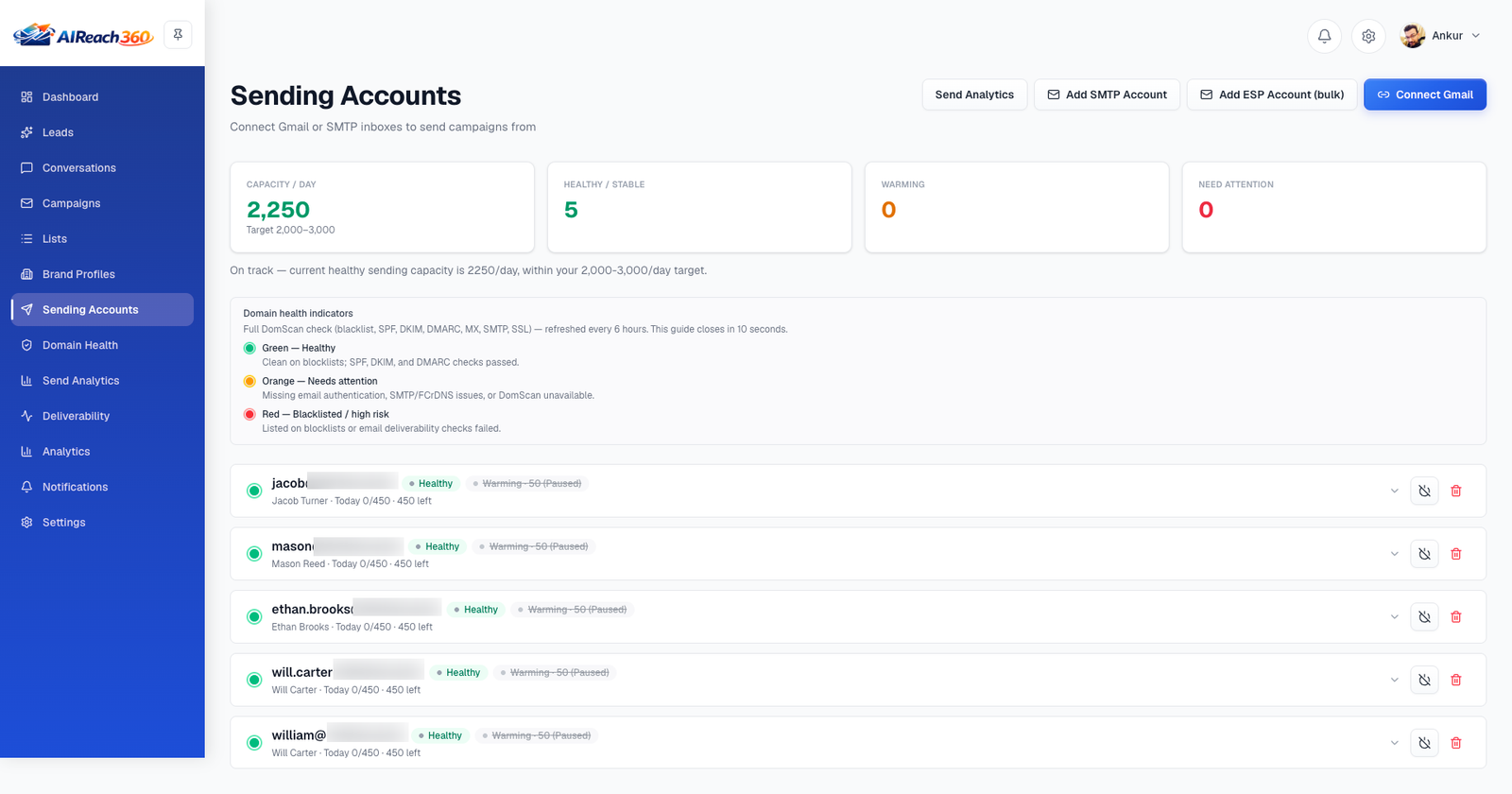1512x794 pixels.
Task: Click 'Domain health indicators' heading
Action: pos(298,313)
